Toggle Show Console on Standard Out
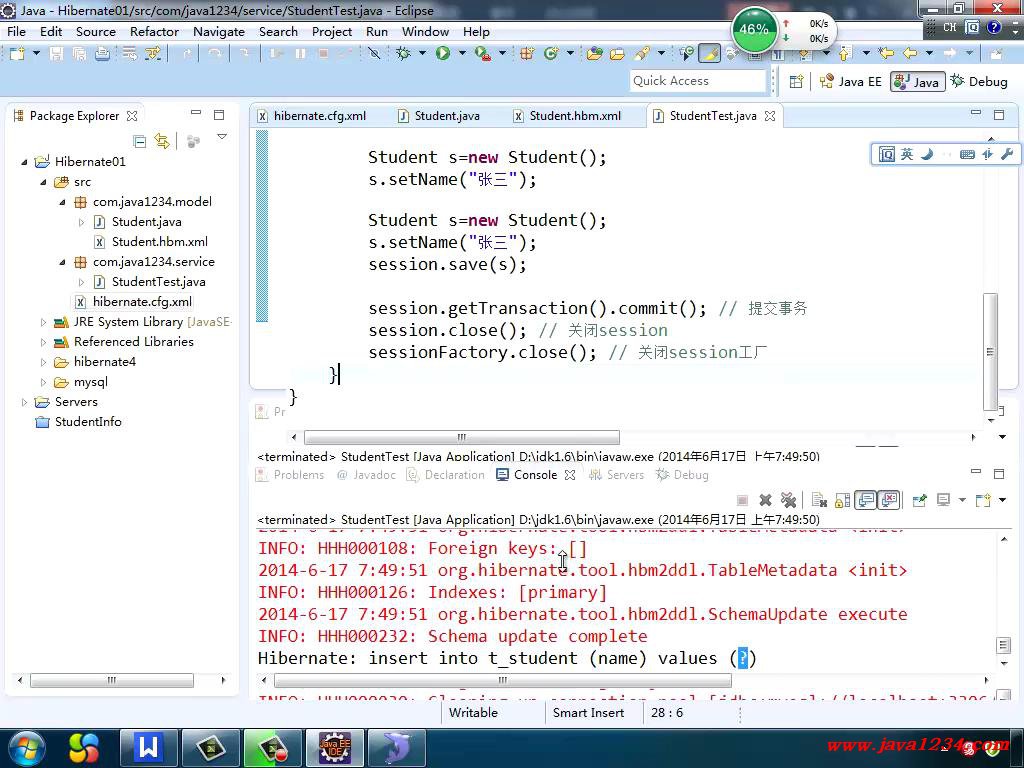Screen dimensions: 1024x768 [x=866, y=500]
